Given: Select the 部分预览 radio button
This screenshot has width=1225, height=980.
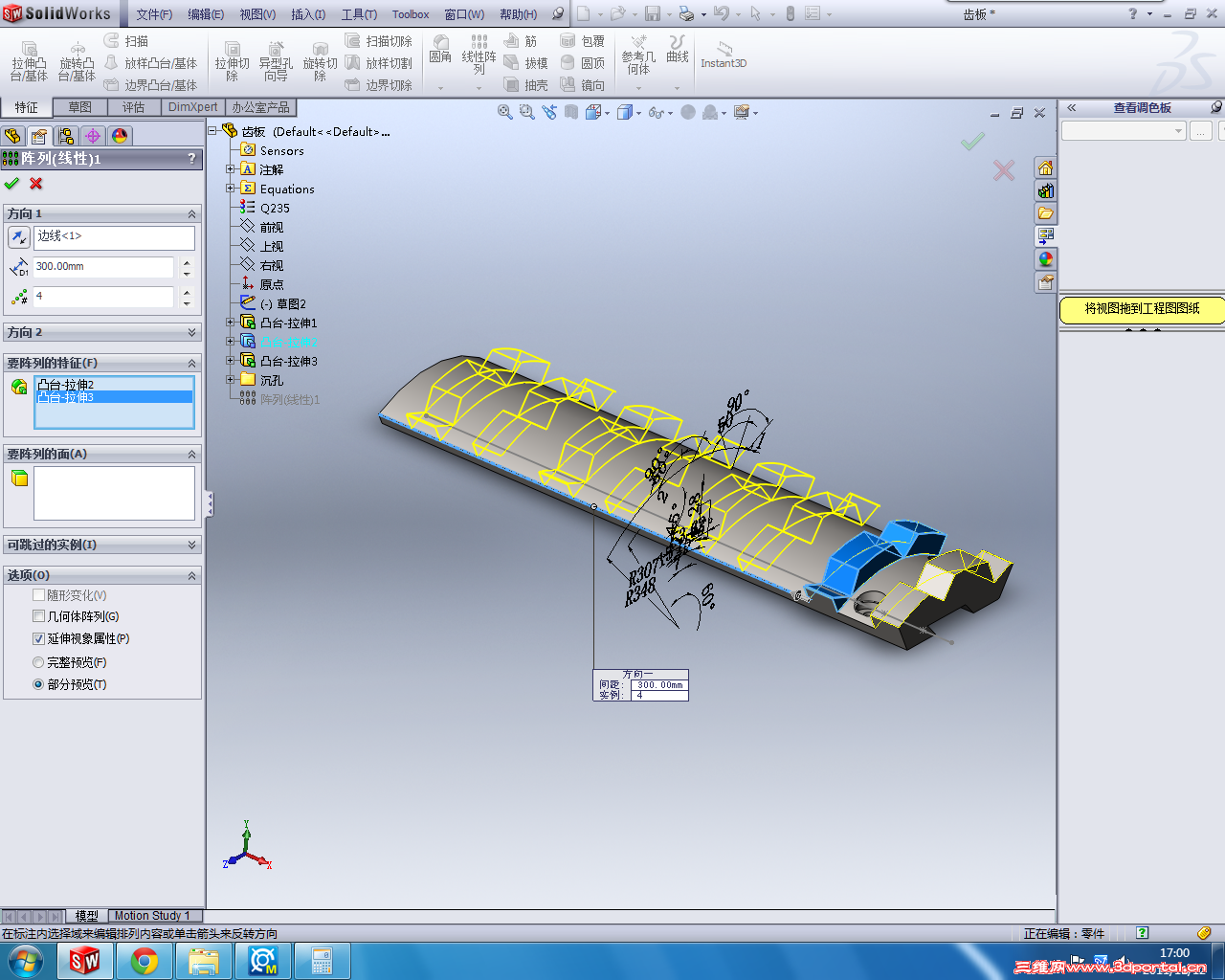Looking at the screenshot, I should [38, 684].
